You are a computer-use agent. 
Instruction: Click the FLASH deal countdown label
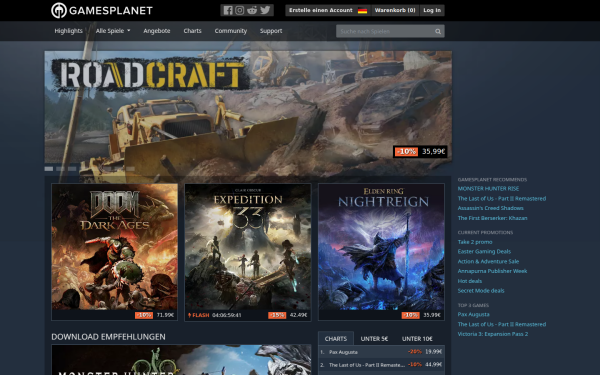tap(215, 315)
